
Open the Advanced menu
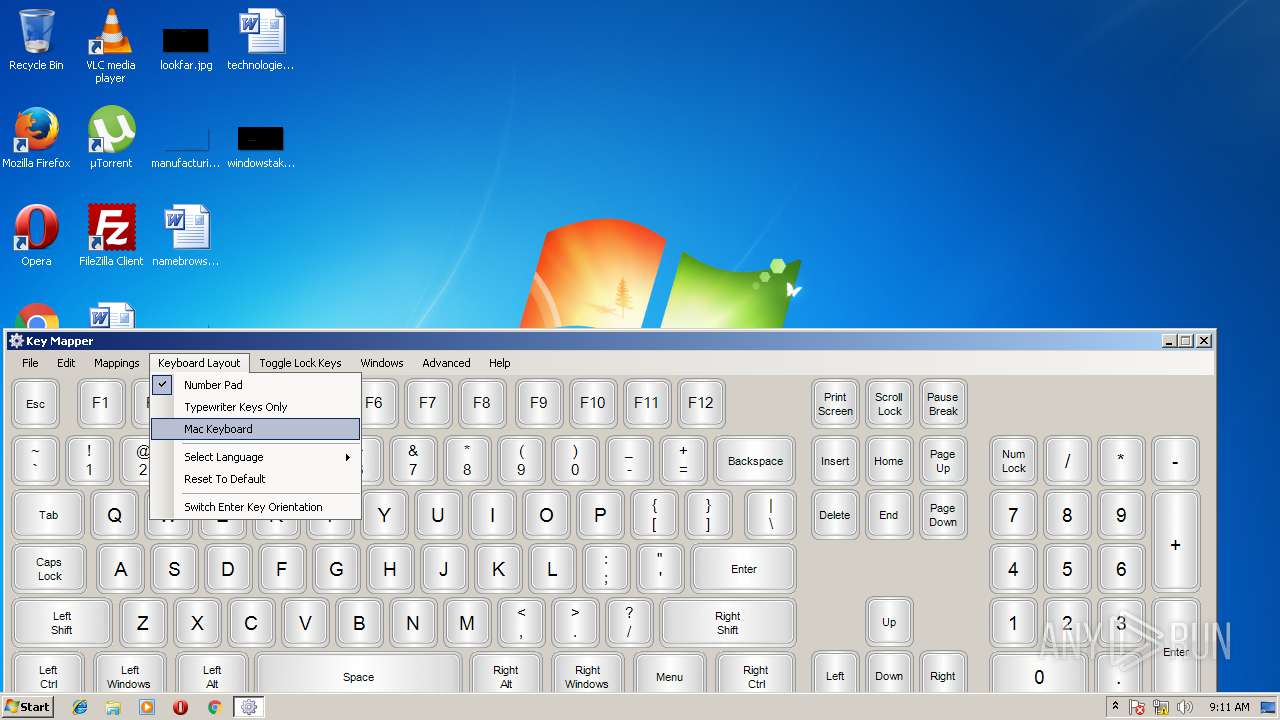446,363
